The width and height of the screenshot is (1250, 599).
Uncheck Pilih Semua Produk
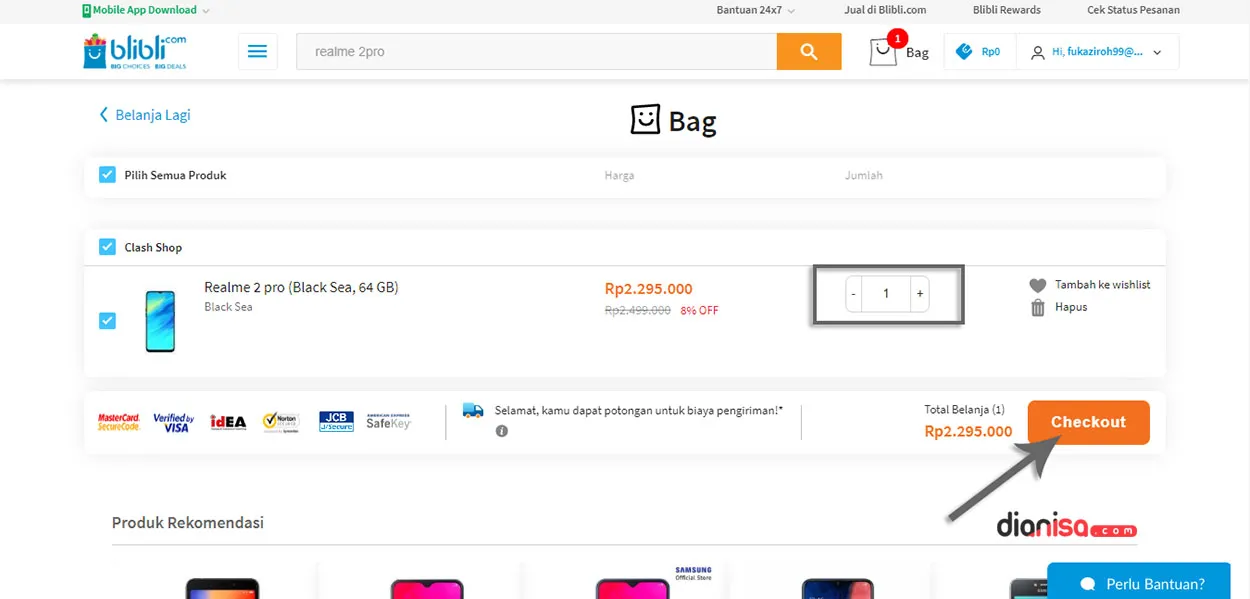pyautogui.click(x=107, y=174)
